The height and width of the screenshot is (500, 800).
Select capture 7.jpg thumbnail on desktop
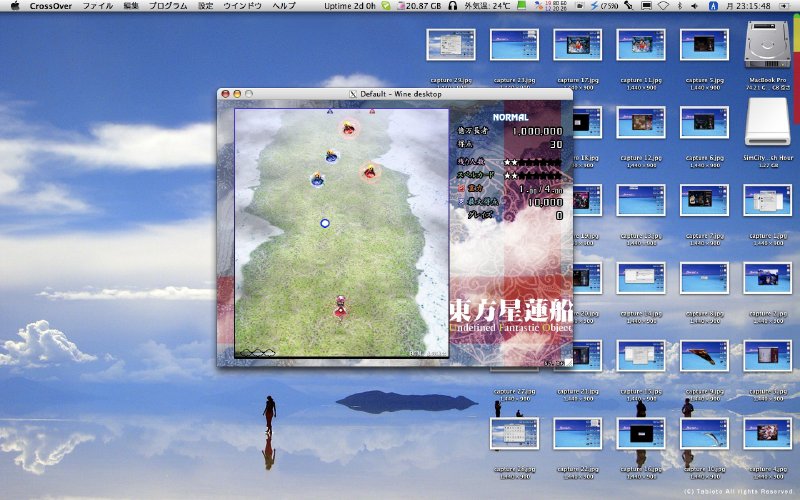[x=704, y=201]
